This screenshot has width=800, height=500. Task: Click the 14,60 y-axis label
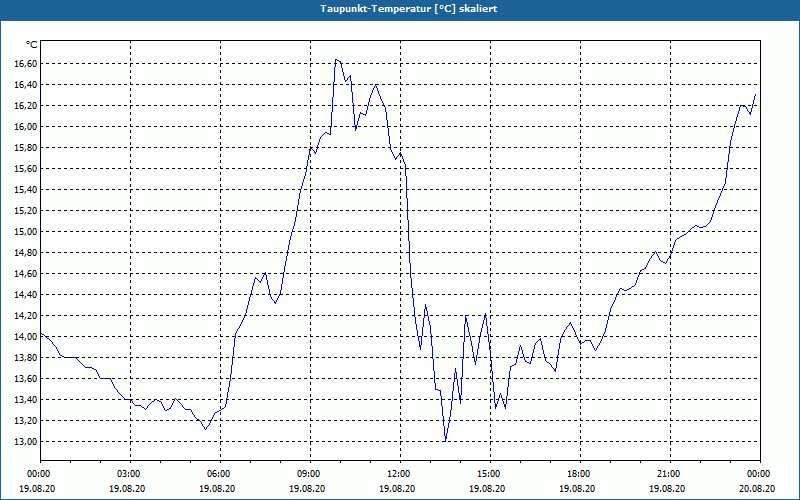[25, 273]
